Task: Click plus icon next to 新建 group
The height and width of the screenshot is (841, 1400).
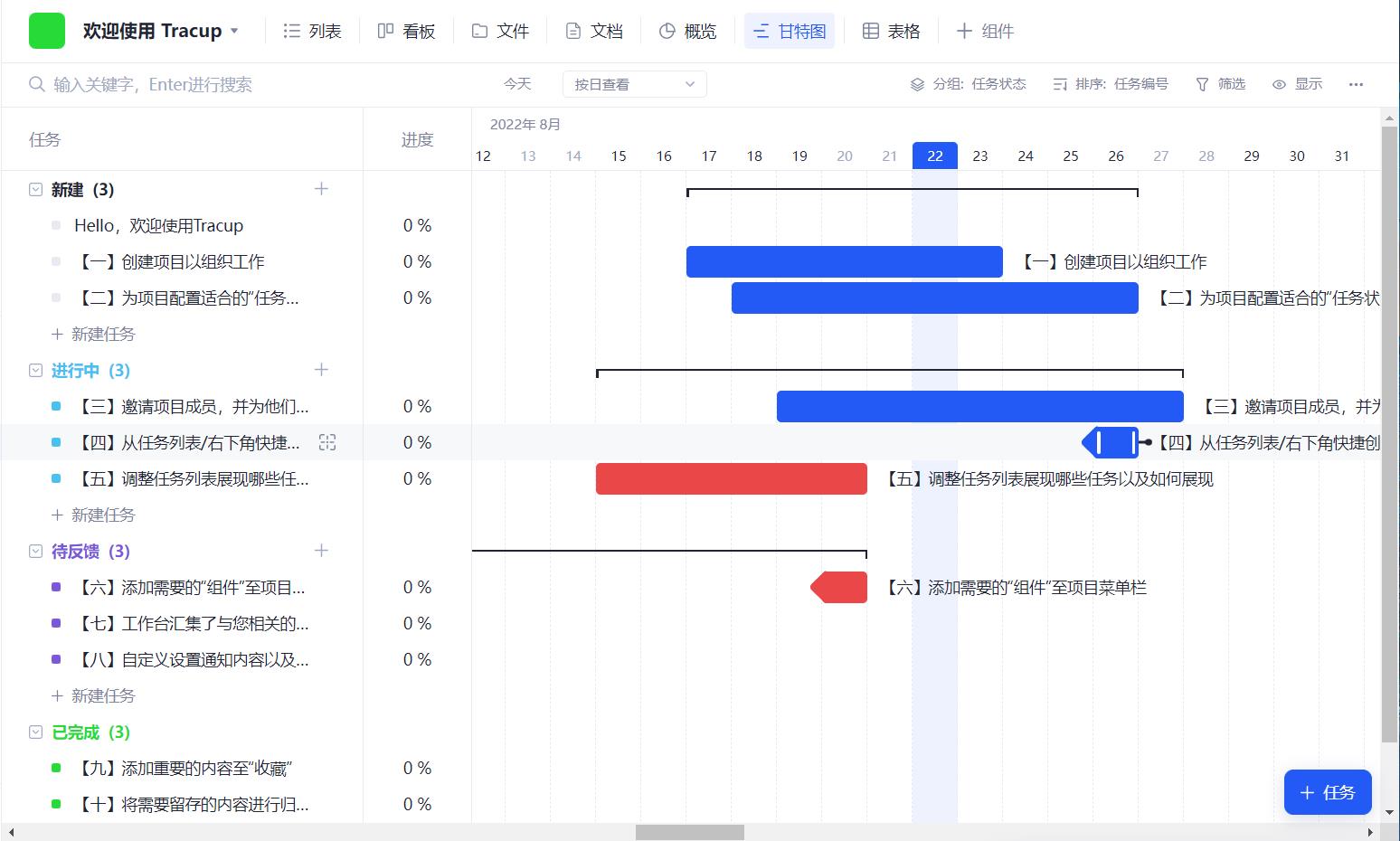Action: [321, 189]
